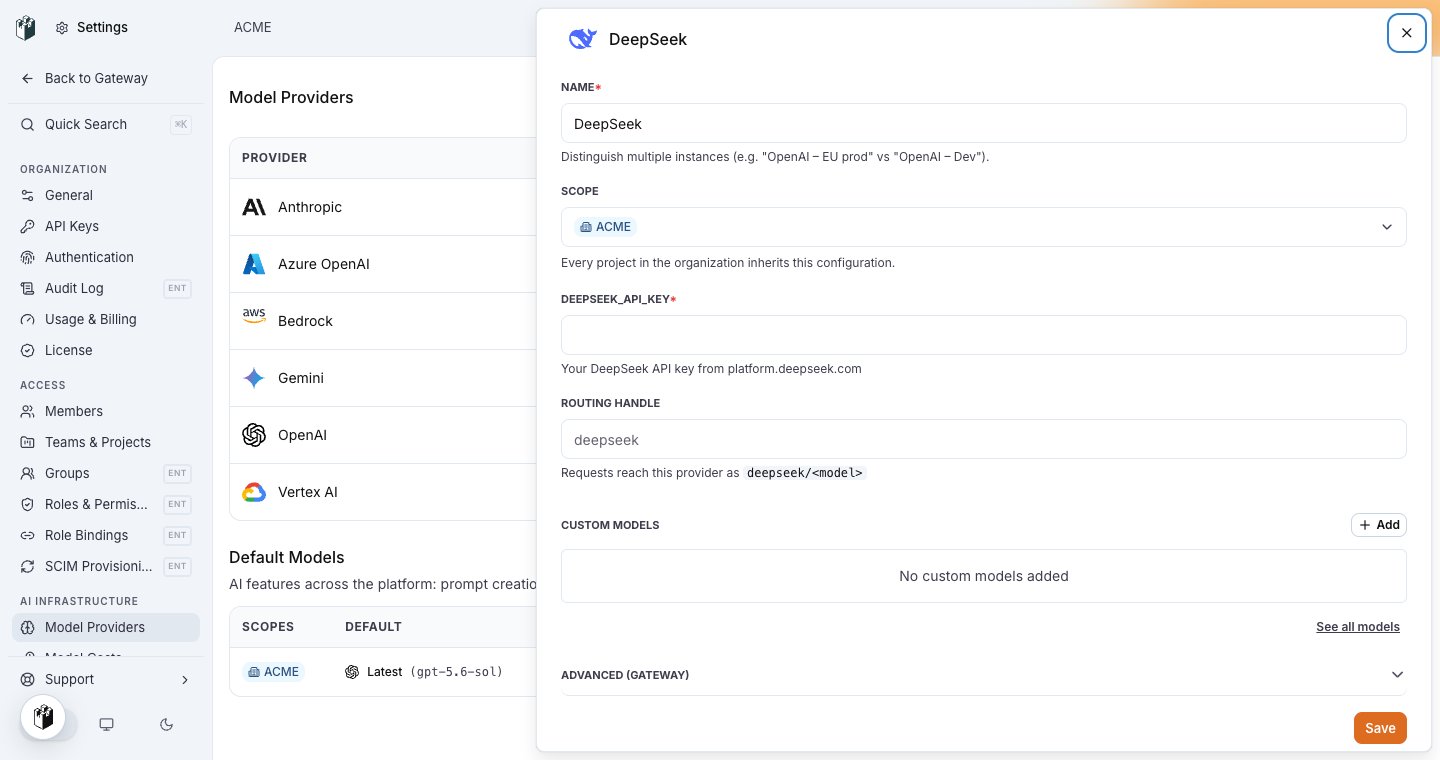Select the Vertex AI provider row text
Screen dimensions: 1440x760
pyautogui.click(x=308, y=492)
